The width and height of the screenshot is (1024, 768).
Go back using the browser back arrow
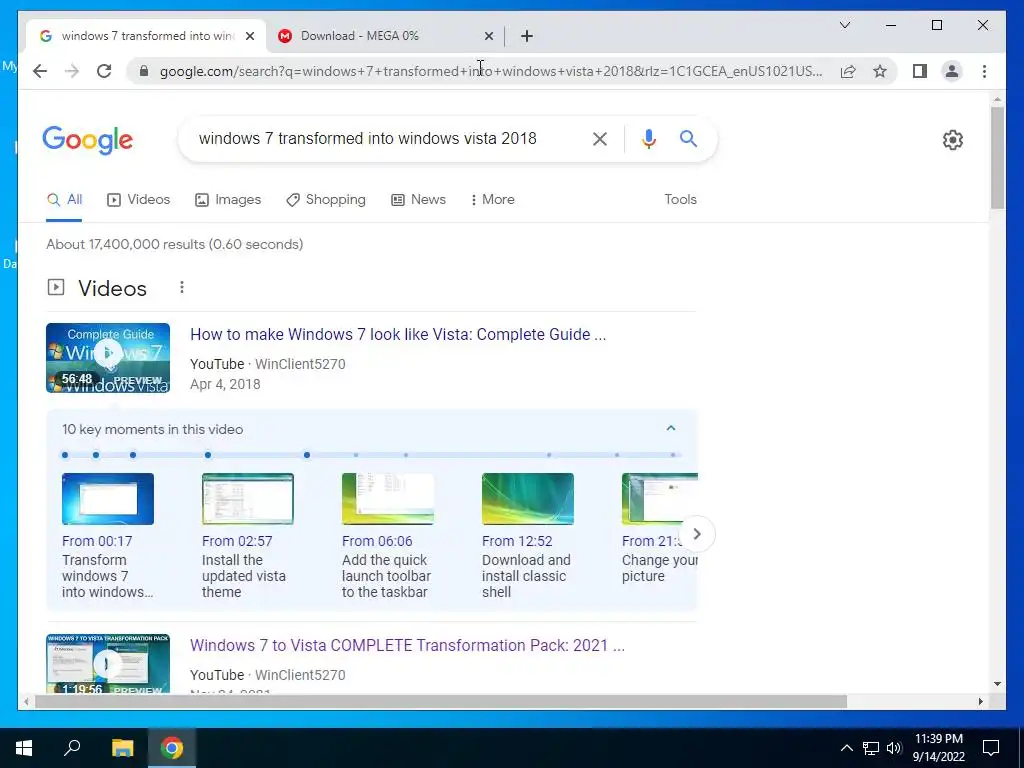pyautogui.click(x=40, y=71)
